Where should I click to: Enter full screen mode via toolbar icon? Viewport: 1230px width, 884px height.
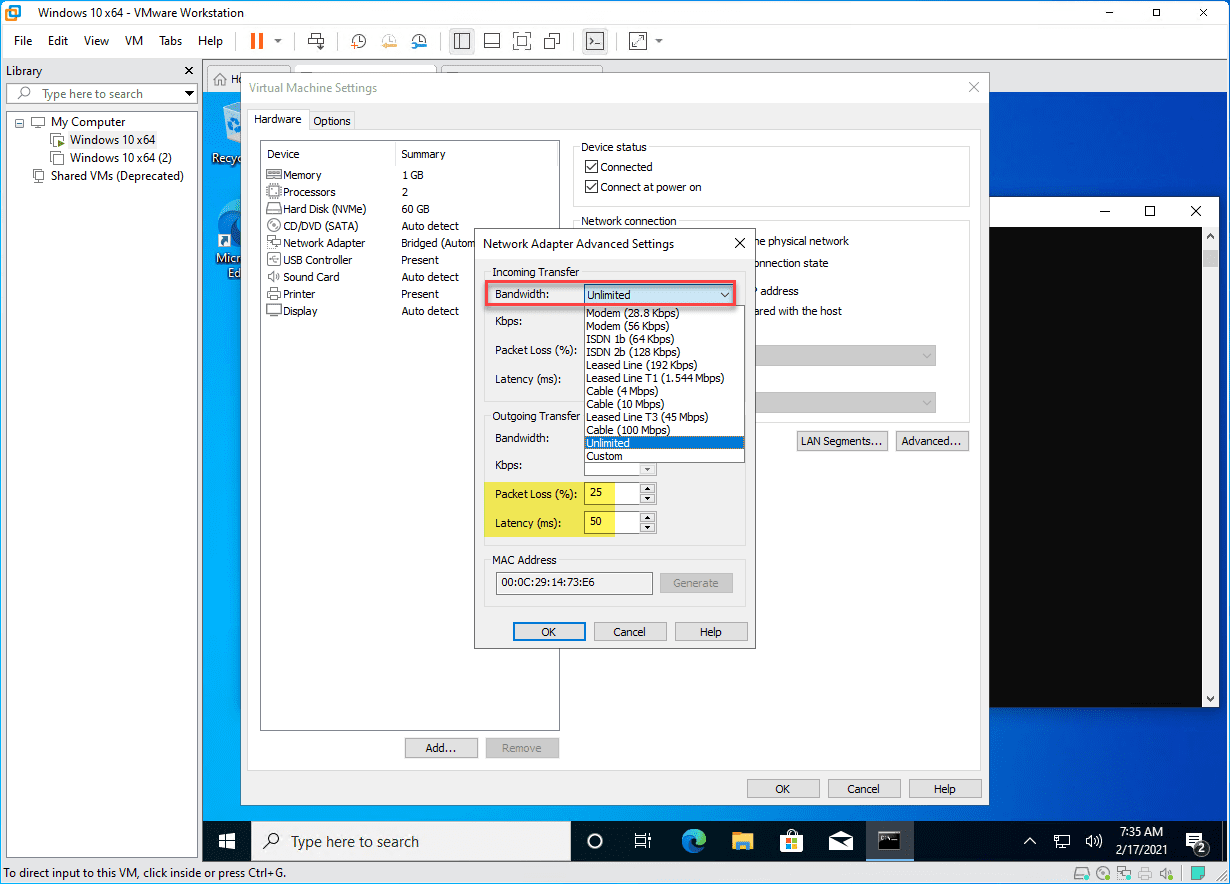tap(521, 41)
